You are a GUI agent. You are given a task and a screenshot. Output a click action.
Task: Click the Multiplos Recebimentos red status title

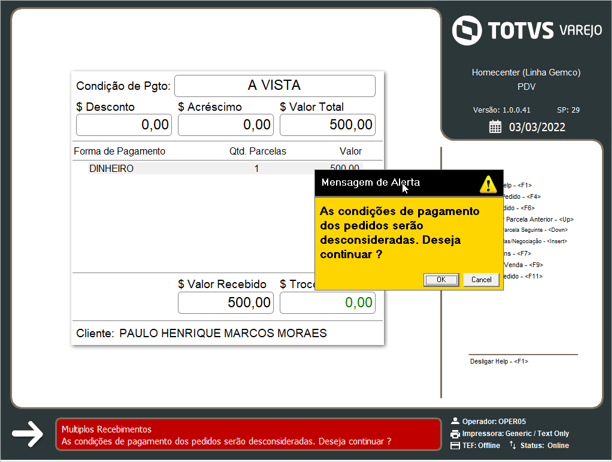click(106, 429)
